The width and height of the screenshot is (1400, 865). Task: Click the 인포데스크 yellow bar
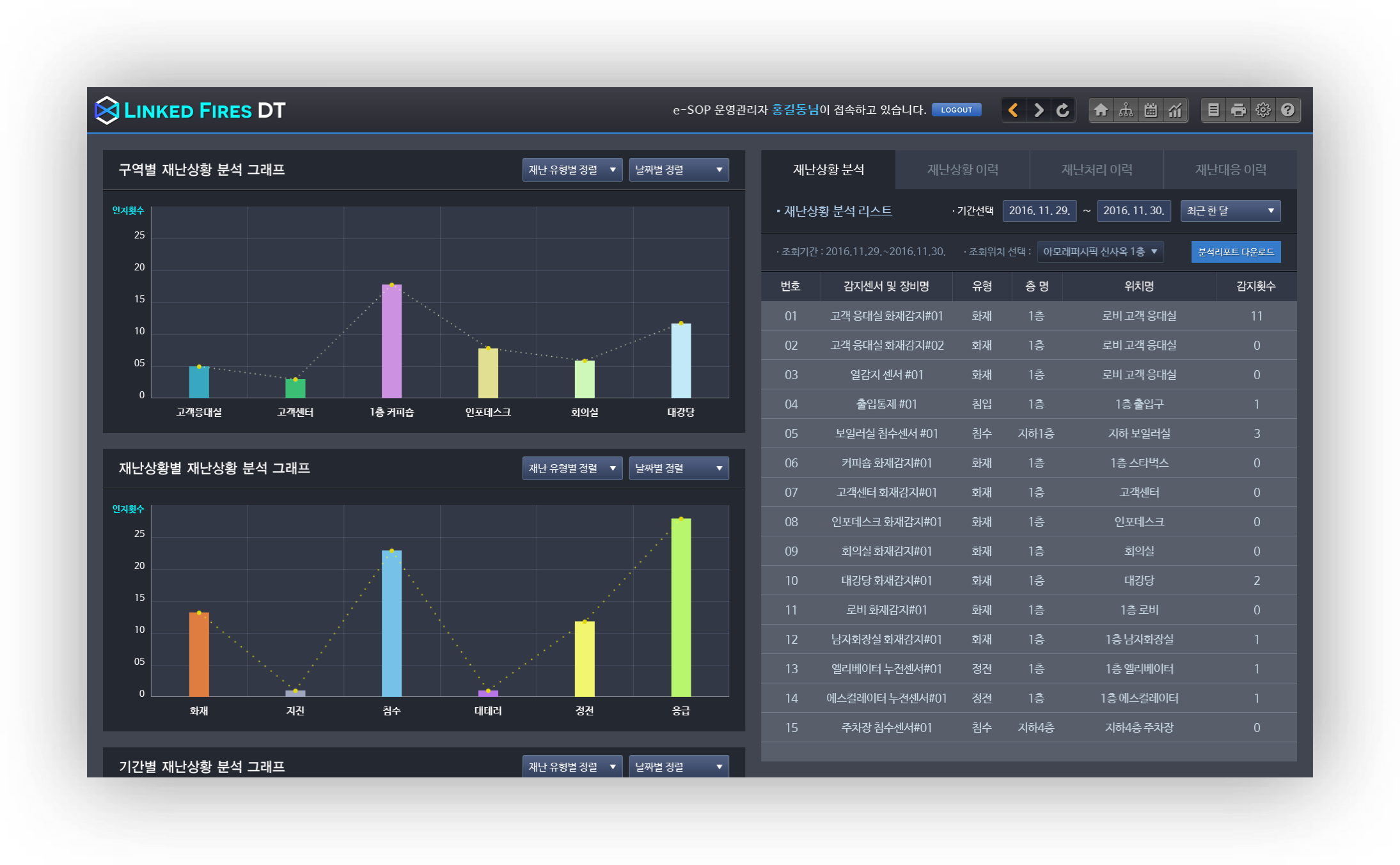coord(488,373)
